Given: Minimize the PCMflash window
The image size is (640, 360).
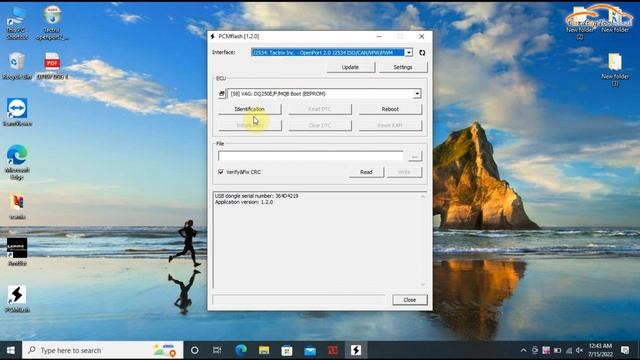Looking at the screenshot, I should pyautogui.click(x=379, y=36).
